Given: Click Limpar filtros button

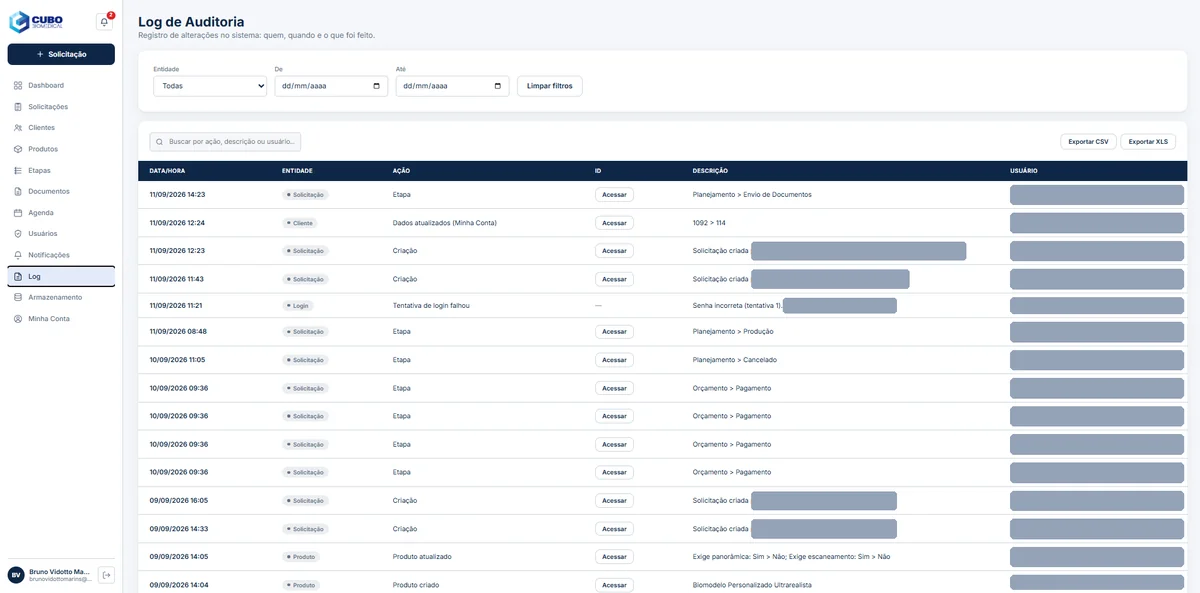Looking at the screenshot, I should (550, 86).
